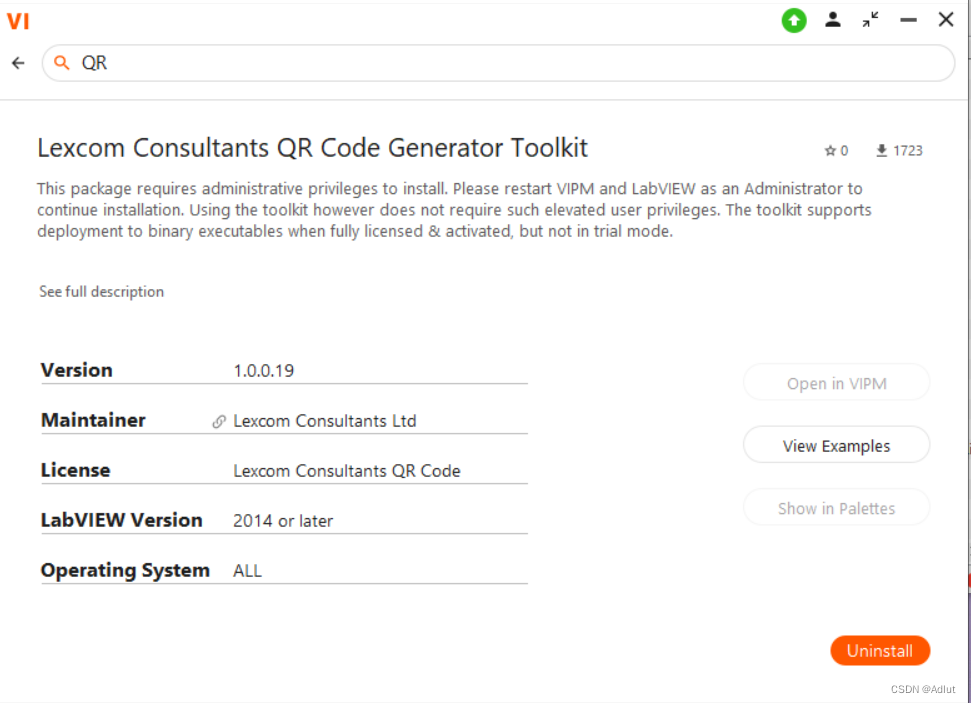The width and height of the screenshot is (971, 703).
Task: Click the Maintainer label
Action: pyautogui.click(x=93, y=421)
